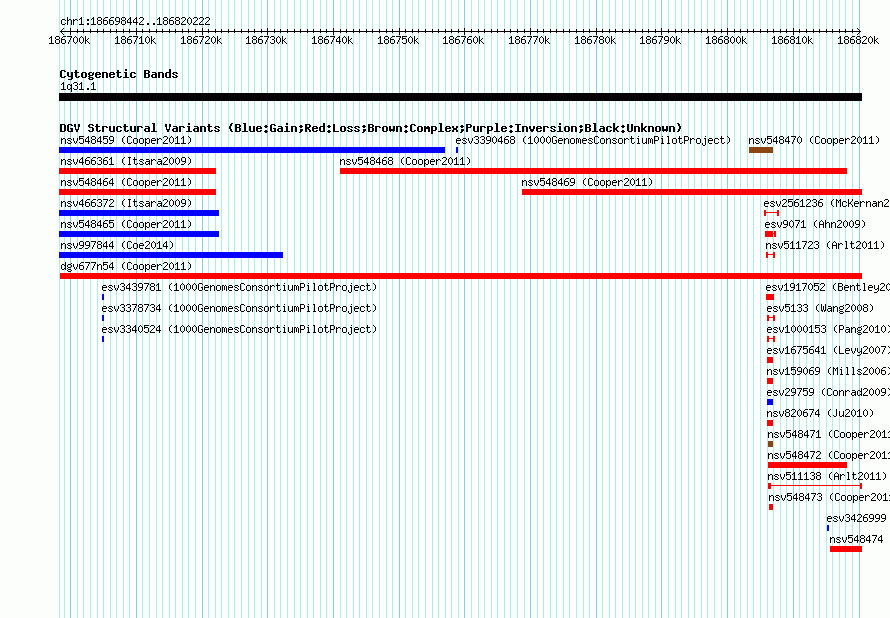Screen dimensions: 890x618
Task: Click the red nsv466361 loss bar
Action: (137, 171)
